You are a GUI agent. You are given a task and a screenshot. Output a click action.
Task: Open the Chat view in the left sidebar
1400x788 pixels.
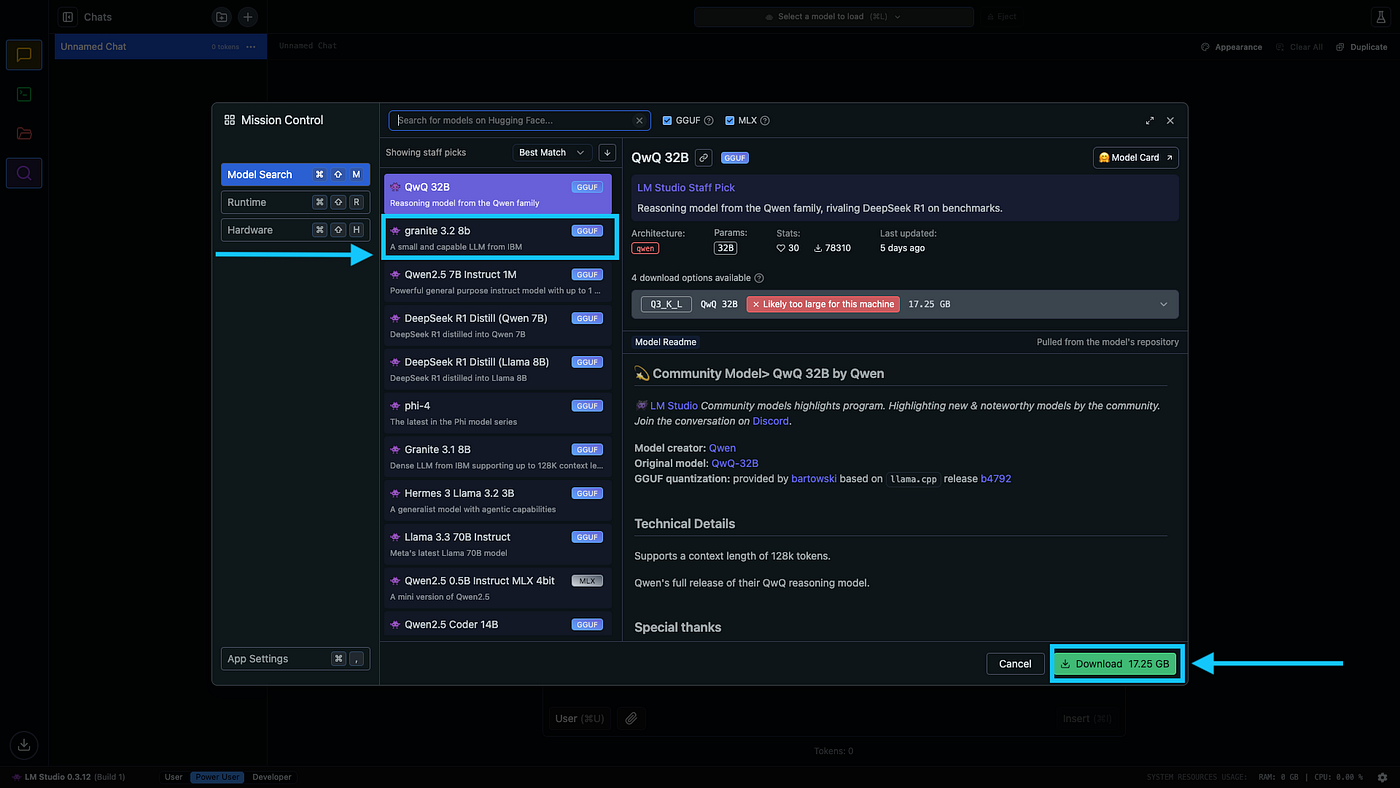click(x=24, y=55)
